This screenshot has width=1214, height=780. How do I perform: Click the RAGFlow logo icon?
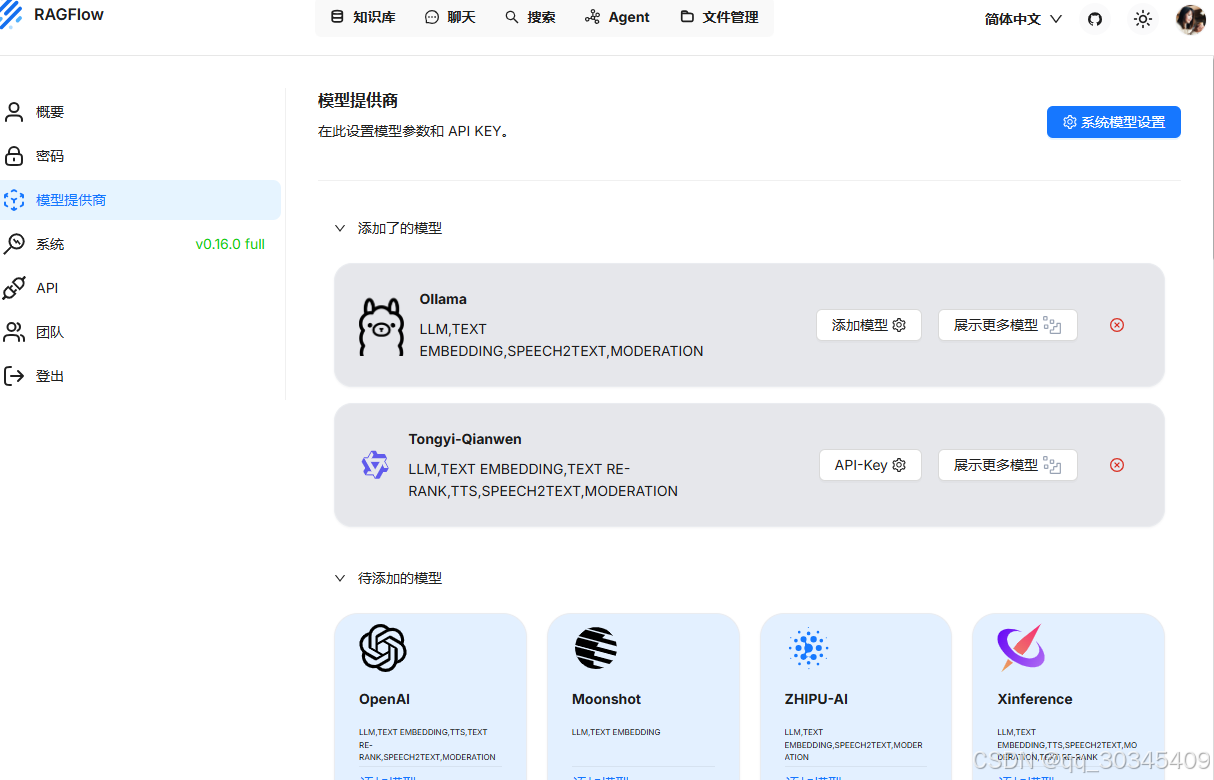click(10, 15)
